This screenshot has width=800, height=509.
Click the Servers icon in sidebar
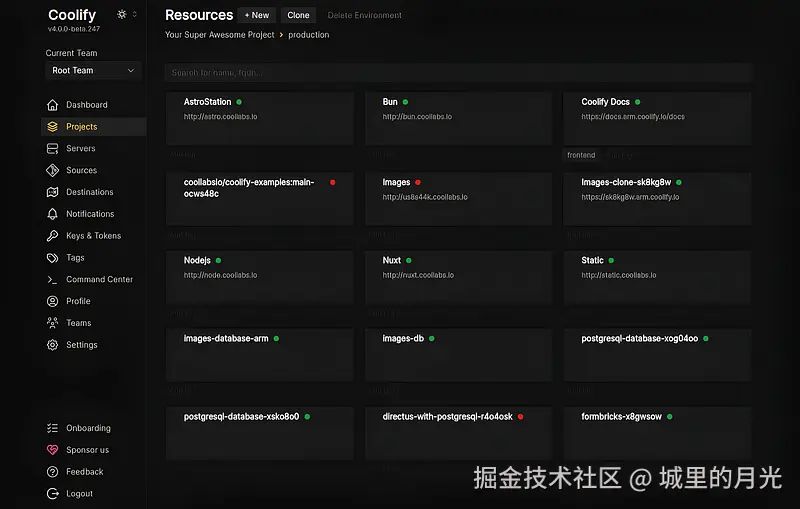(x=53, y=148)
